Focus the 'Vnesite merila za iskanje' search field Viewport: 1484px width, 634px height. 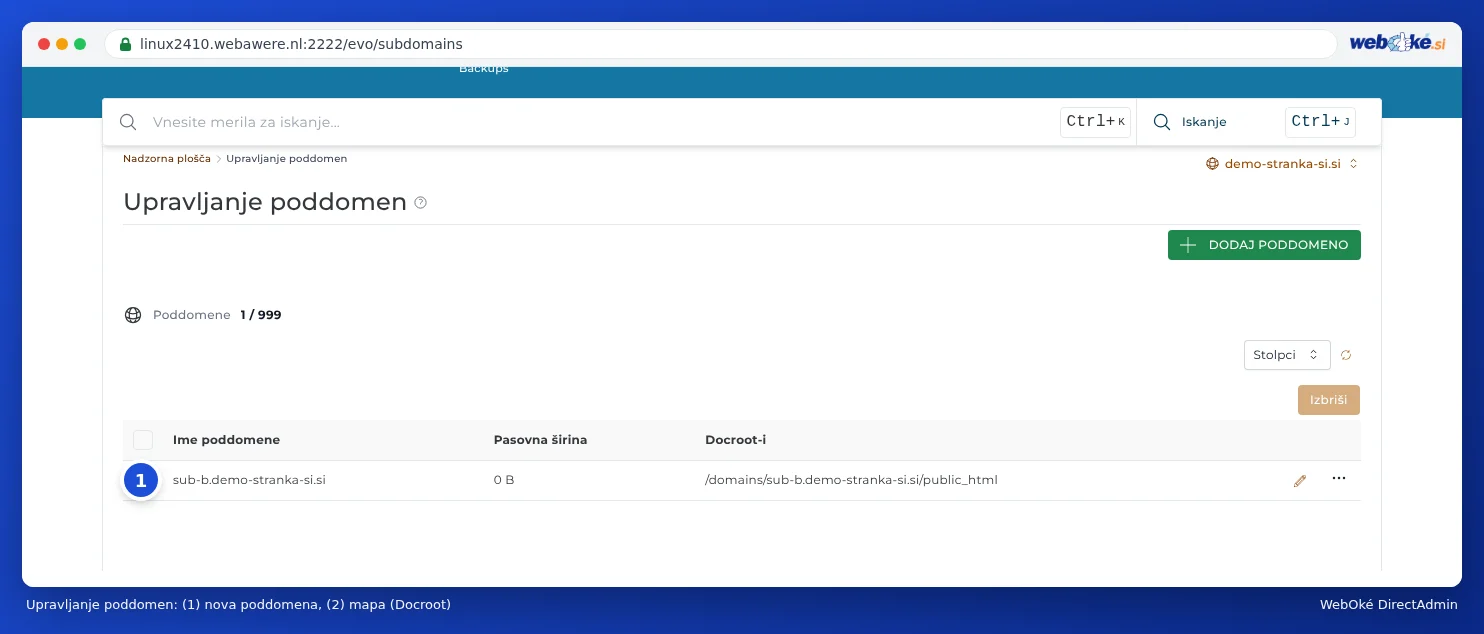pyautogui.click(x=600, y=122)
